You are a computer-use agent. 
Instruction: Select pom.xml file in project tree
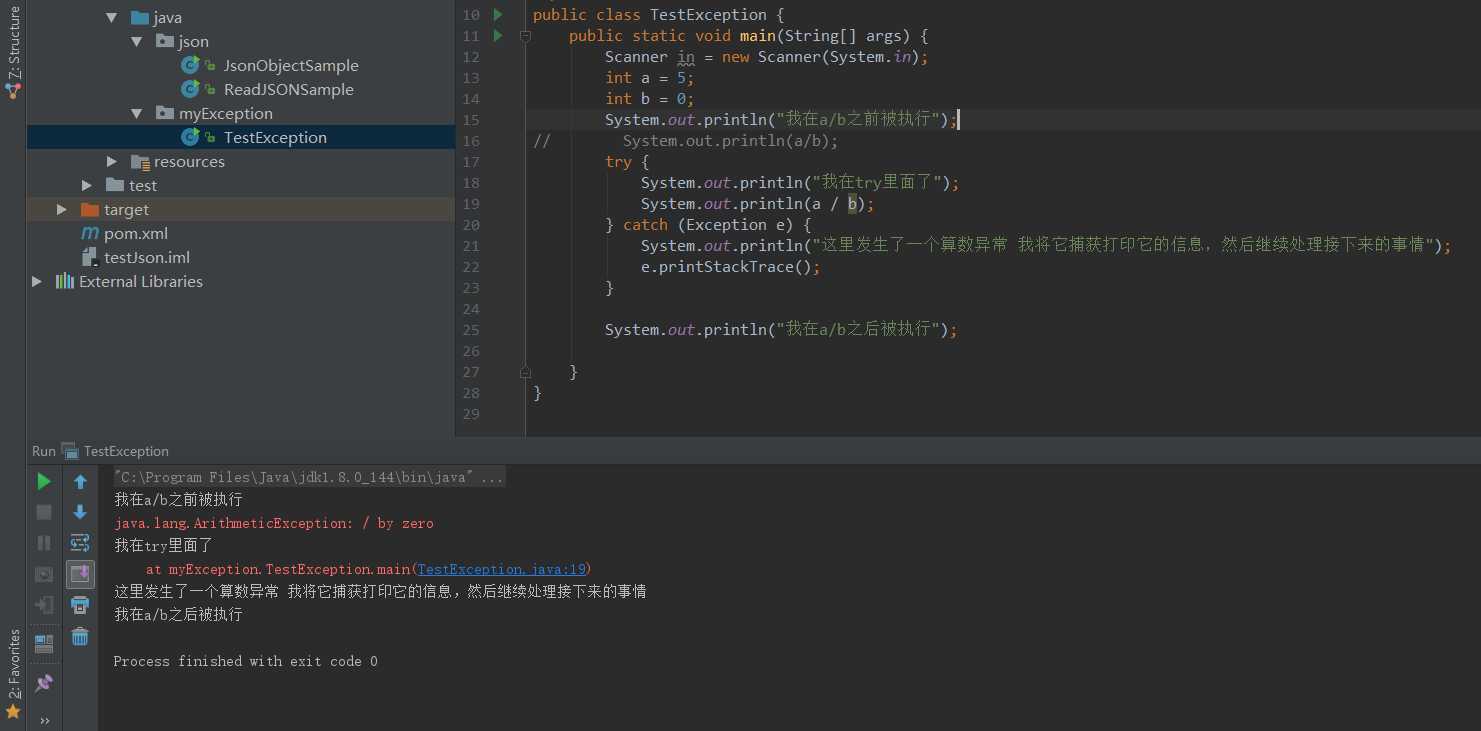coord(136,234)
